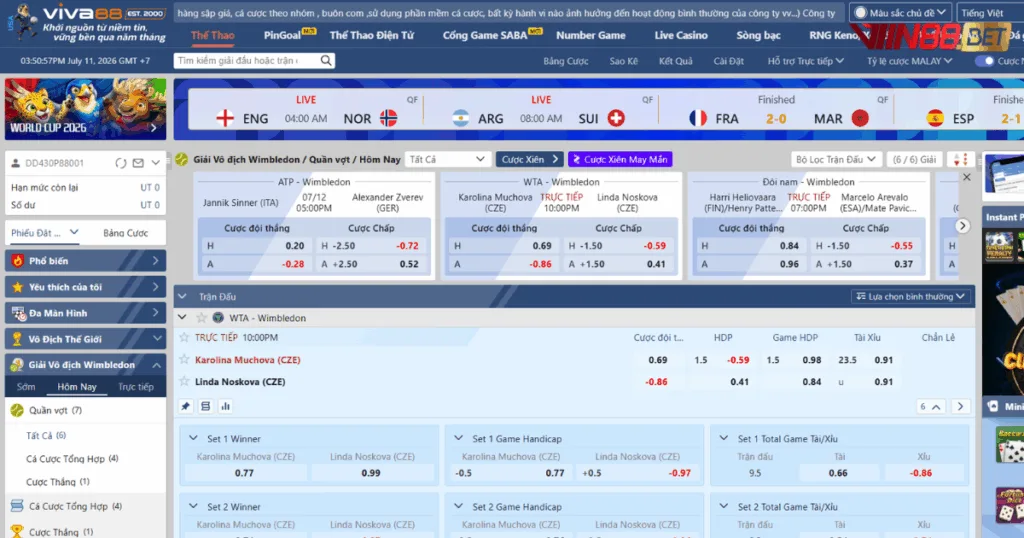Collapse the Trận Đấu section
Image resolution: width=1024 pixels, height=538 pixels.
point(183,296)
